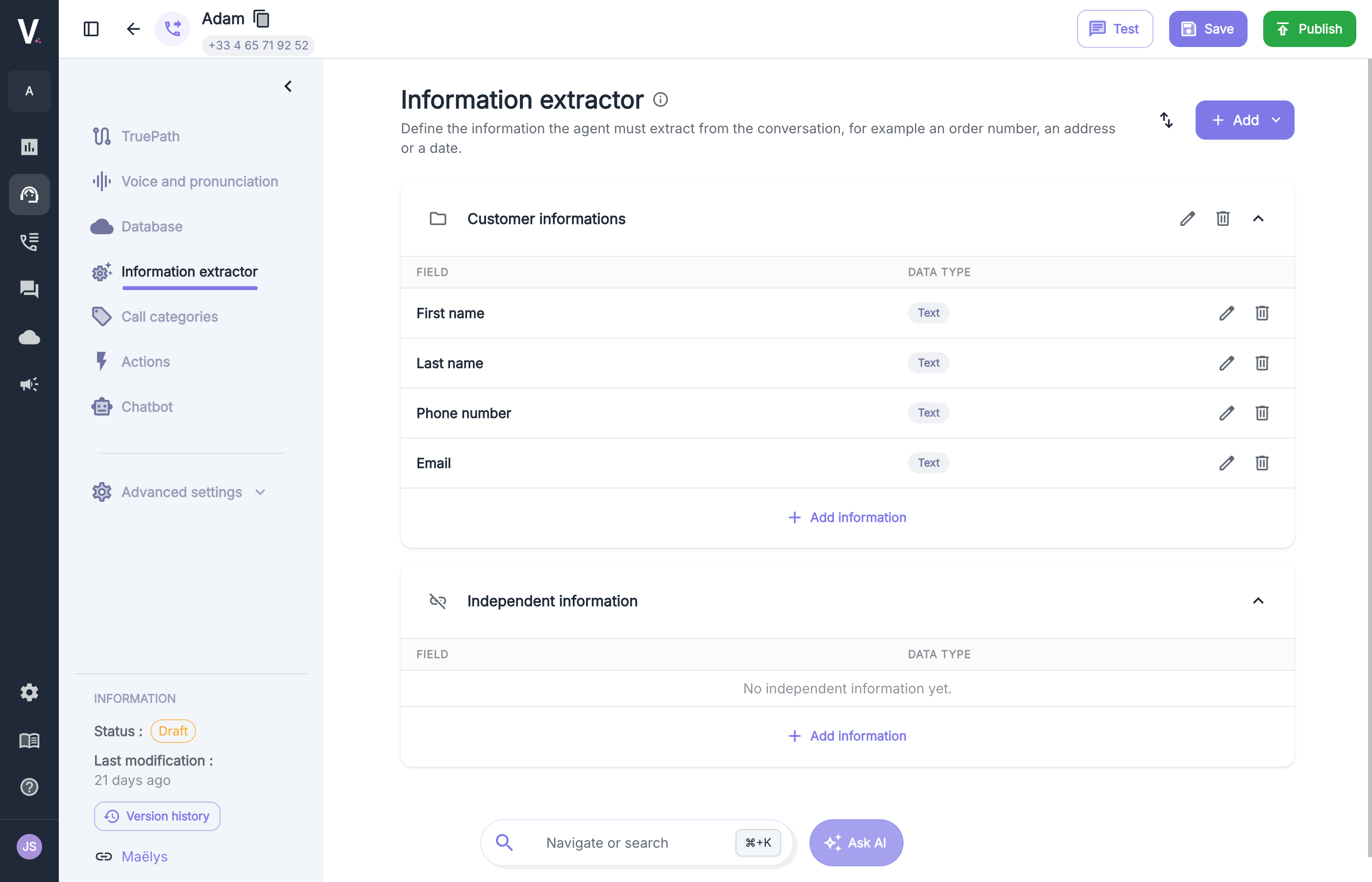Image resolution: width=1372 pixels, height=882 pixels.
Task: Copy the agent name Adam
Action: click(262, 19)
